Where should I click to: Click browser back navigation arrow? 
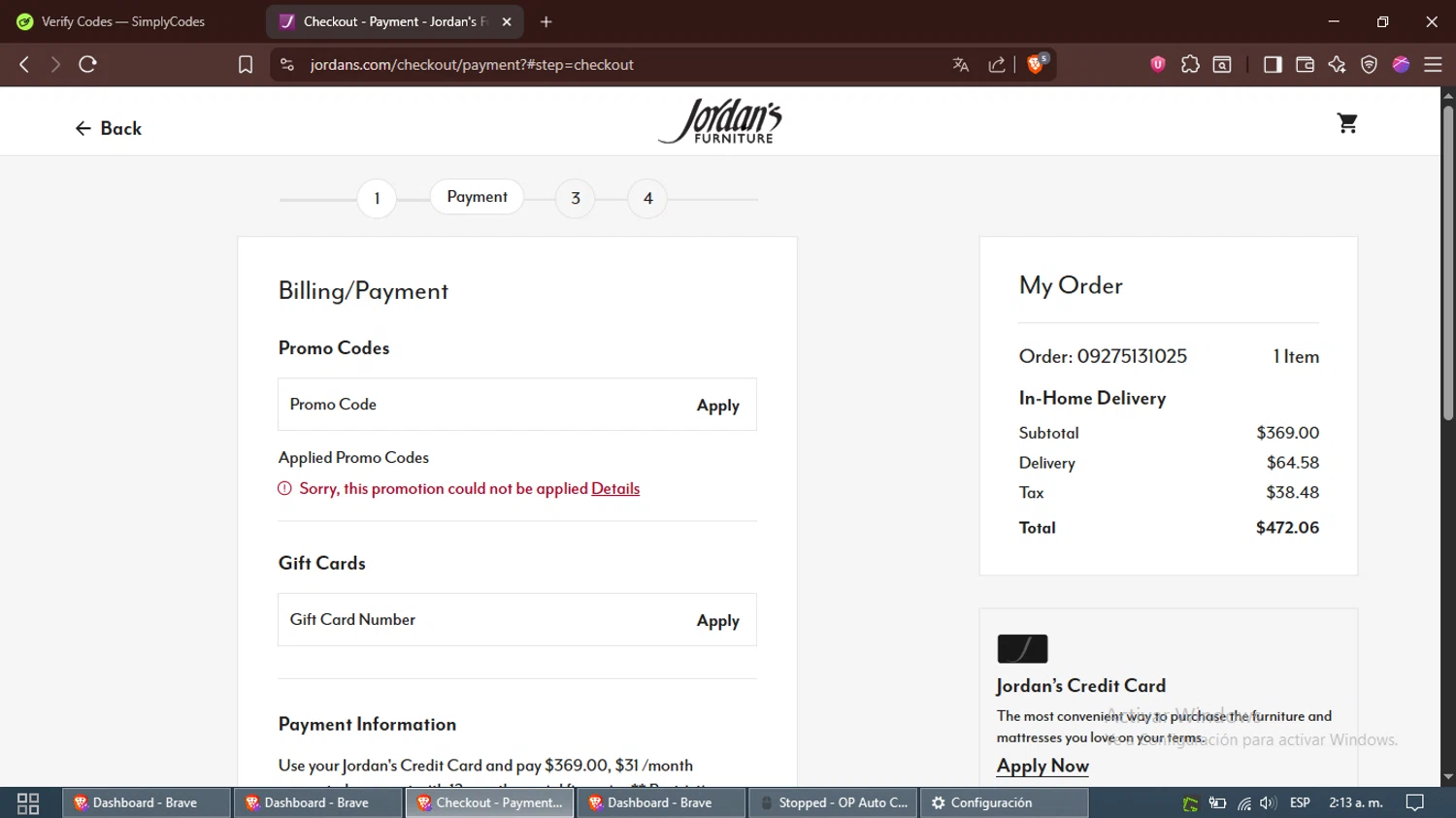pyautogui.click(x=24, y=64)
